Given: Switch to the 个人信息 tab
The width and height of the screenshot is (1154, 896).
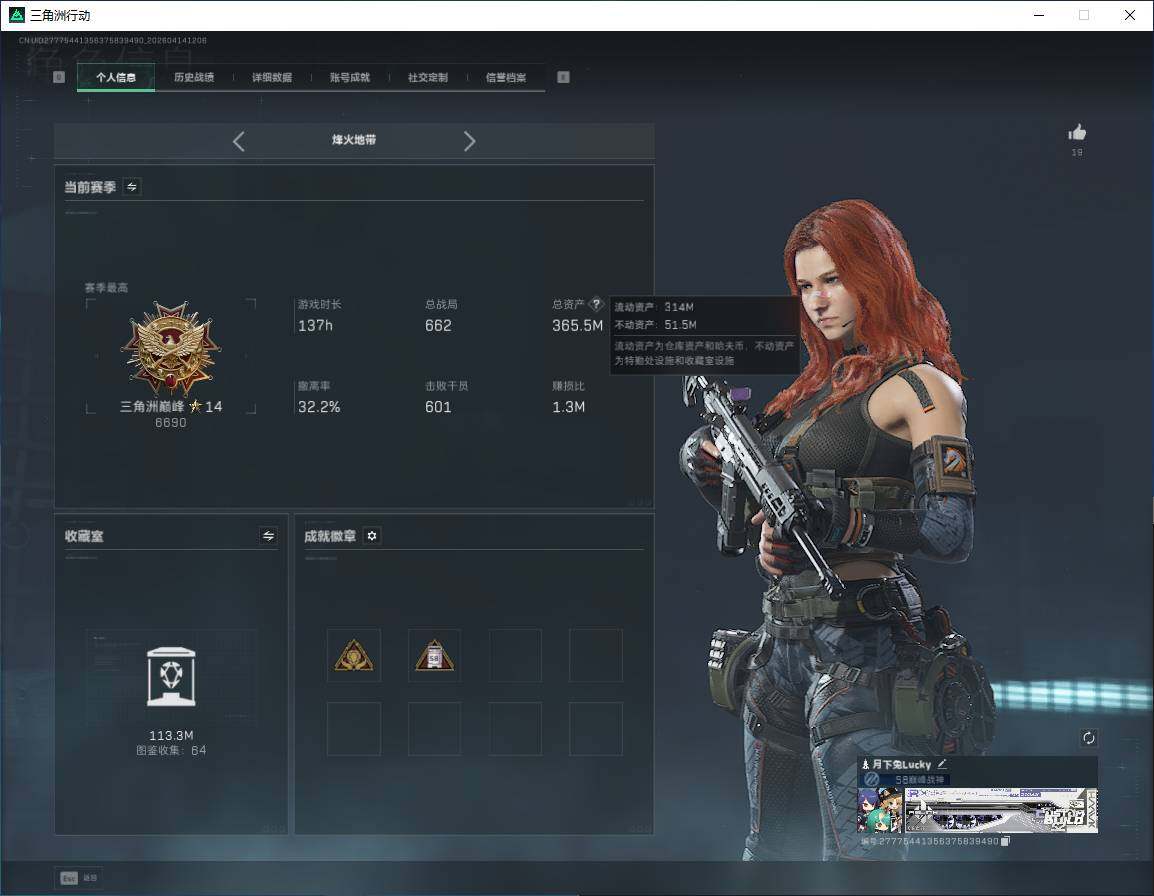Looking at the screenshot, I should point(116,77).
